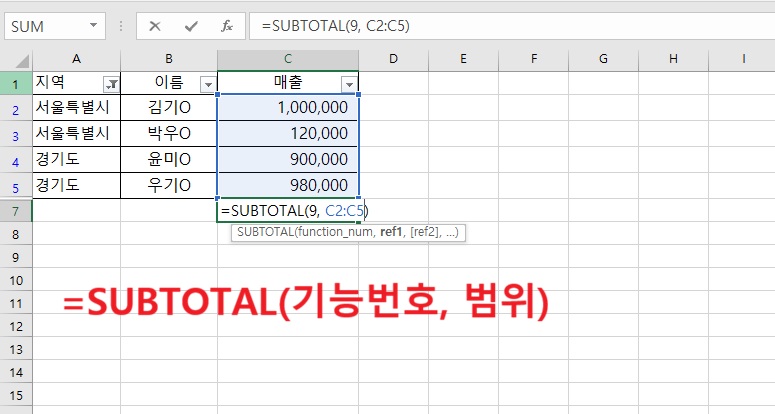Select column B header
This screenshot has height=414, width=775.
tap(169, 59)
